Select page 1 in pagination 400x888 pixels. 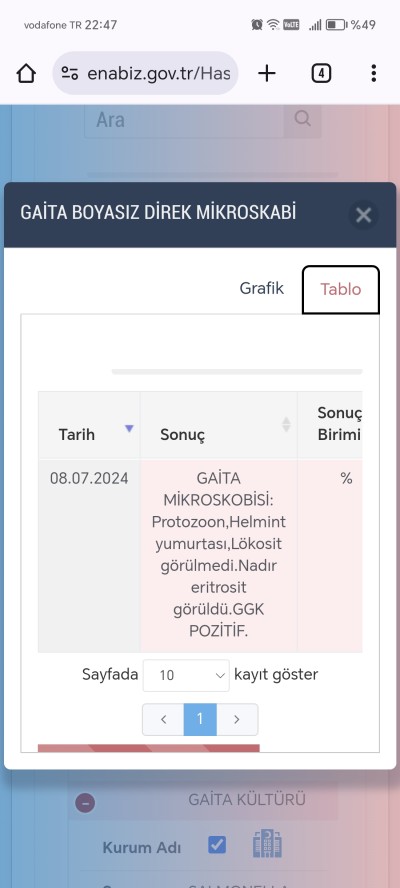[200, 719]
